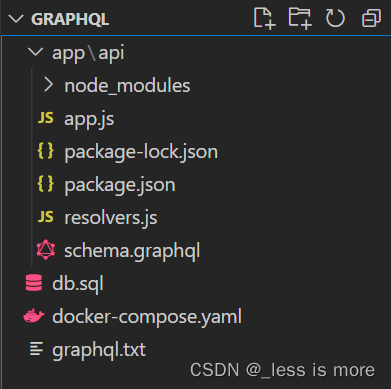
Task: Click the text file icon of graphql.txt
Action: (36, 349)
